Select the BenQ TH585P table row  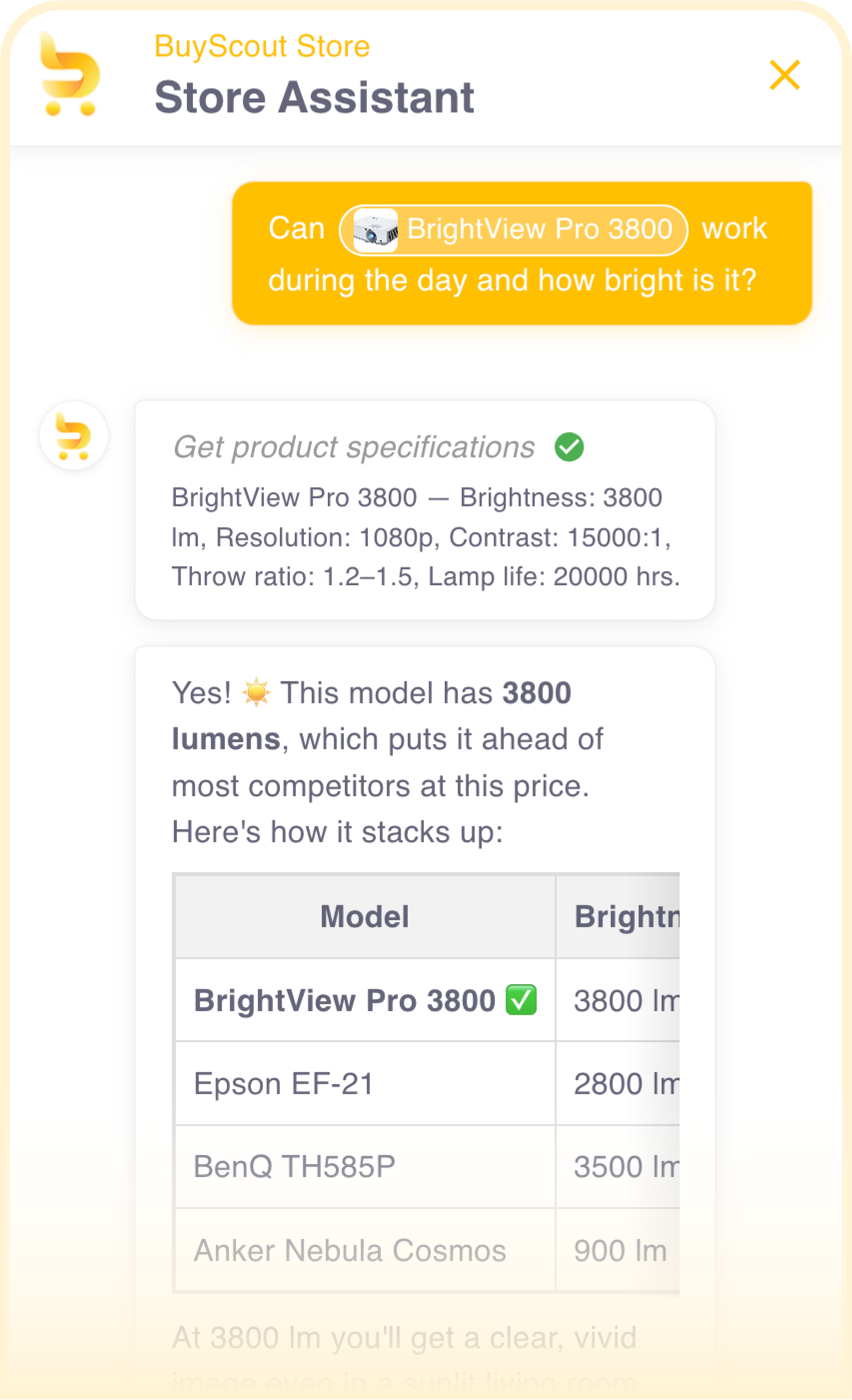[x=427, y=1166]
